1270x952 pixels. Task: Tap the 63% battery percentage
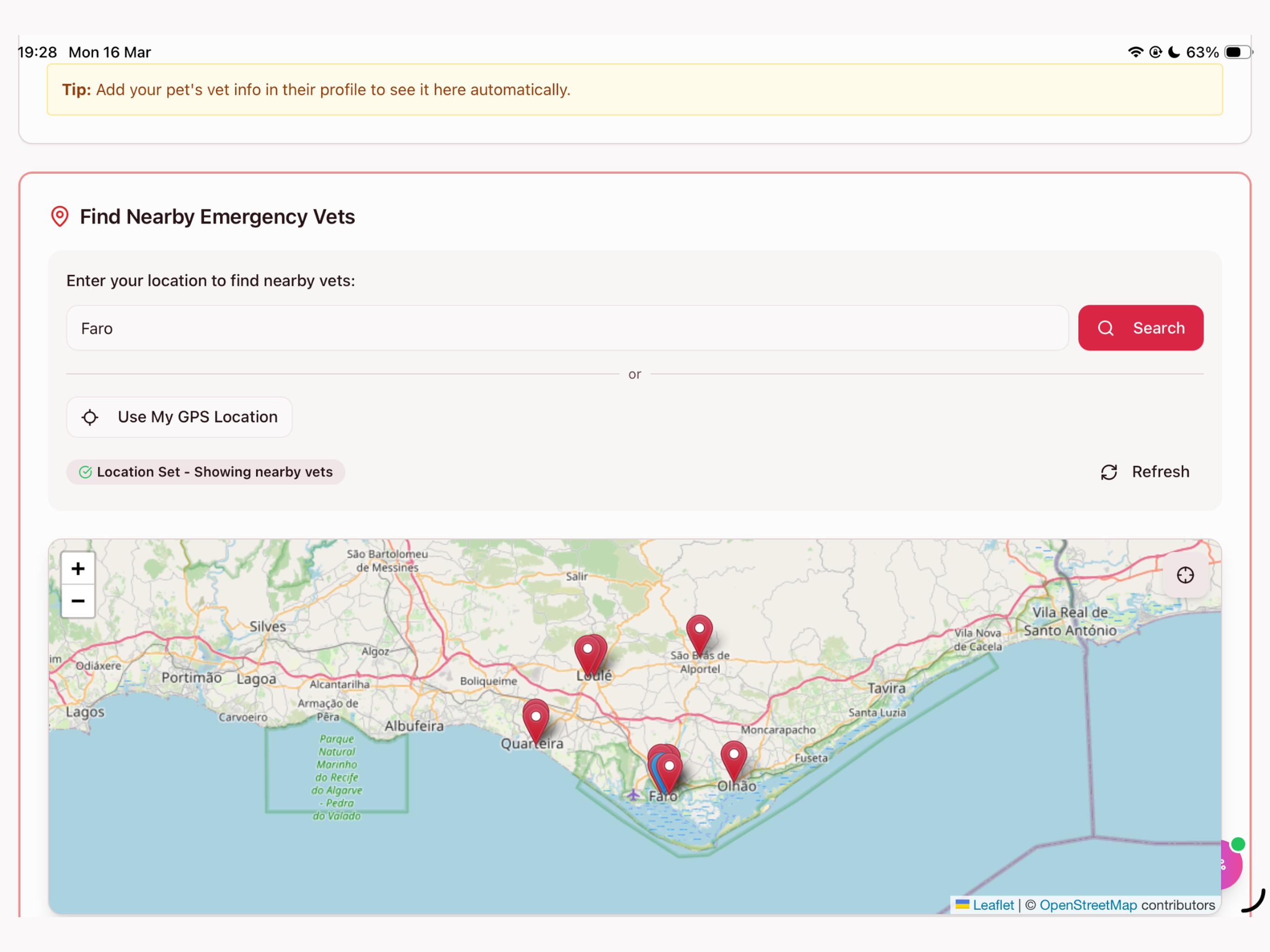[x=1202, y=52]
